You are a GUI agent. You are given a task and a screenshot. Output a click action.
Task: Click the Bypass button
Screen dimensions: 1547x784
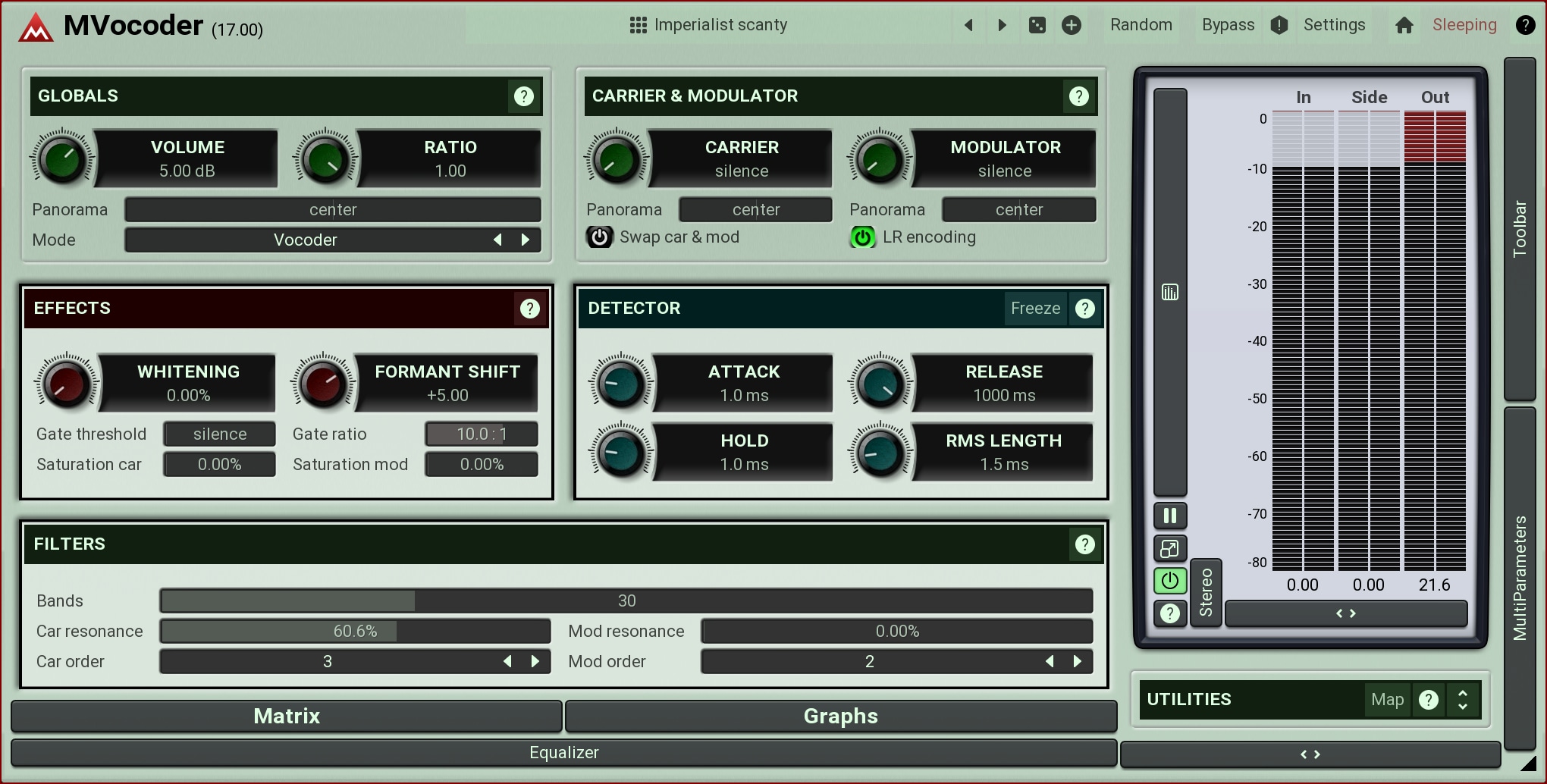(1228, 25)
